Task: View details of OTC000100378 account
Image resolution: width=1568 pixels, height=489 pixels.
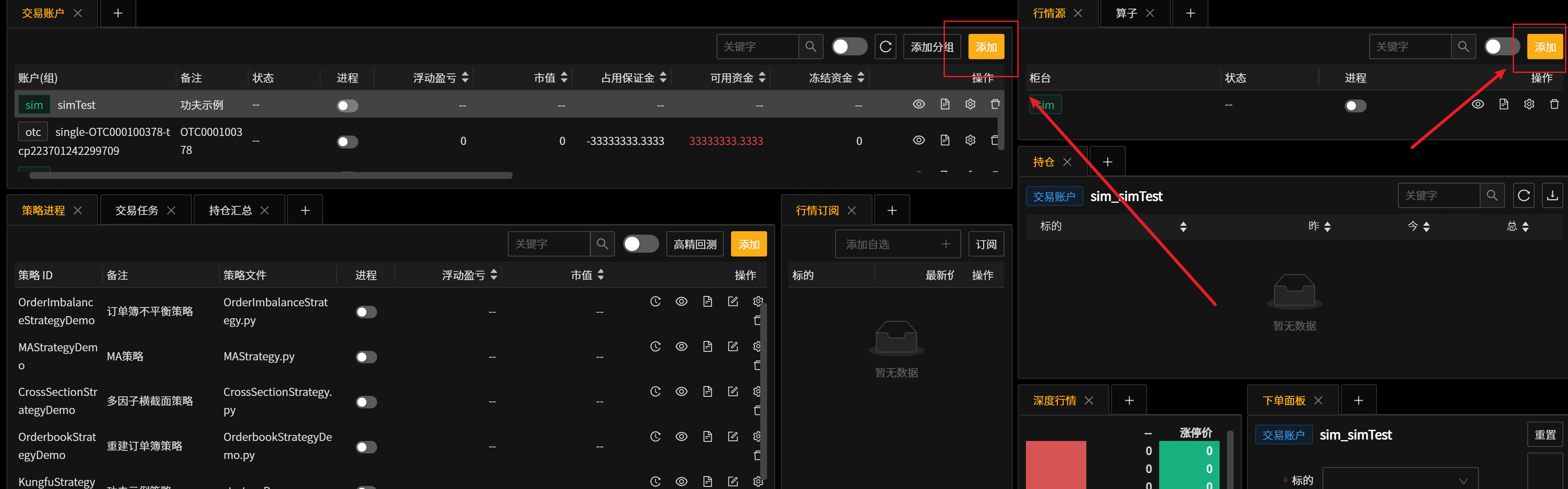Action: 918,140
